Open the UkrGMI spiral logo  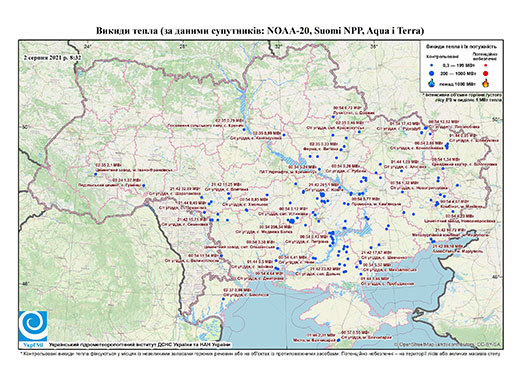coord(33,326)
